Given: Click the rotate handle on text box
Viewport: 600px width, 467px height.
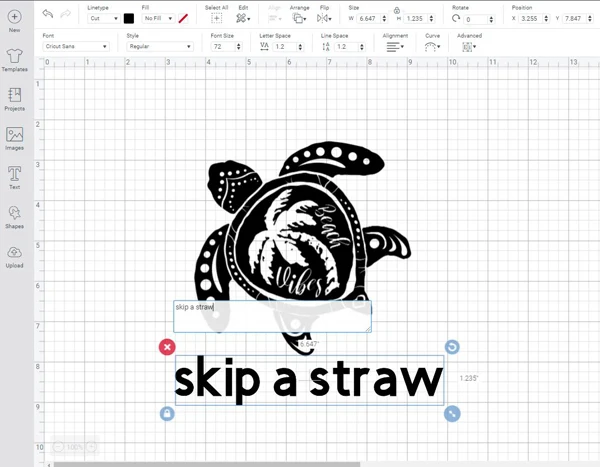Looking at the screenshot, I should coord(452,347).
